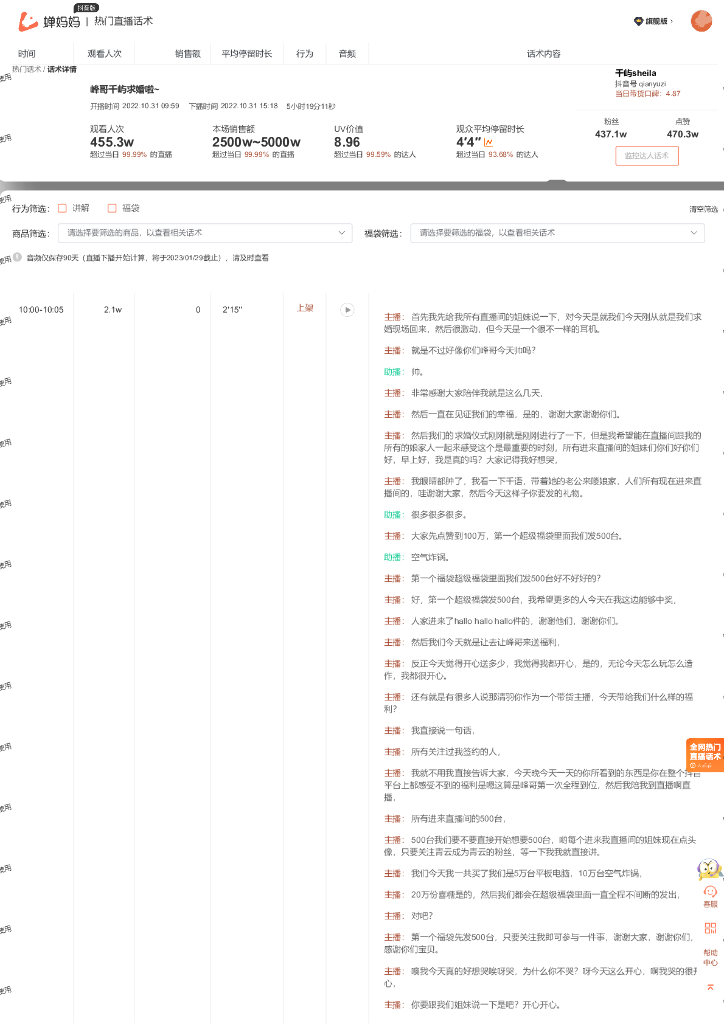The width and height of the screenshot is (724, 1024).
Task: Click the 上架 behavior tag
Action: click(x=305, y=308)
